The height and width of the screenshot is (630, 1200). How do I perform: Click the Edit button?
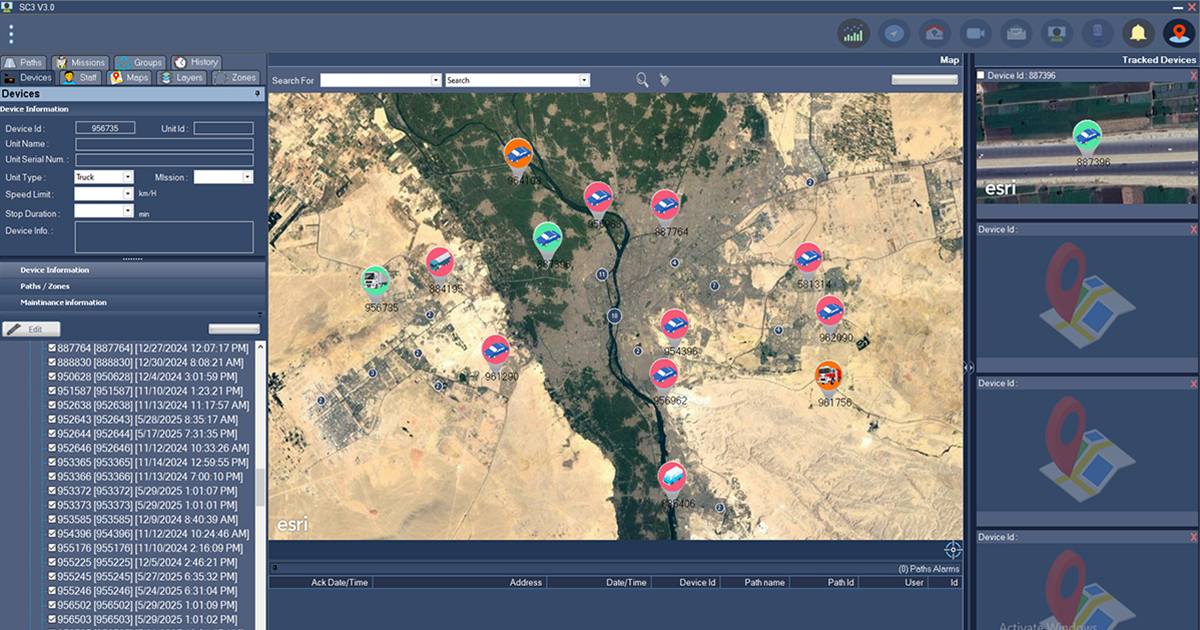coord(31,329)
